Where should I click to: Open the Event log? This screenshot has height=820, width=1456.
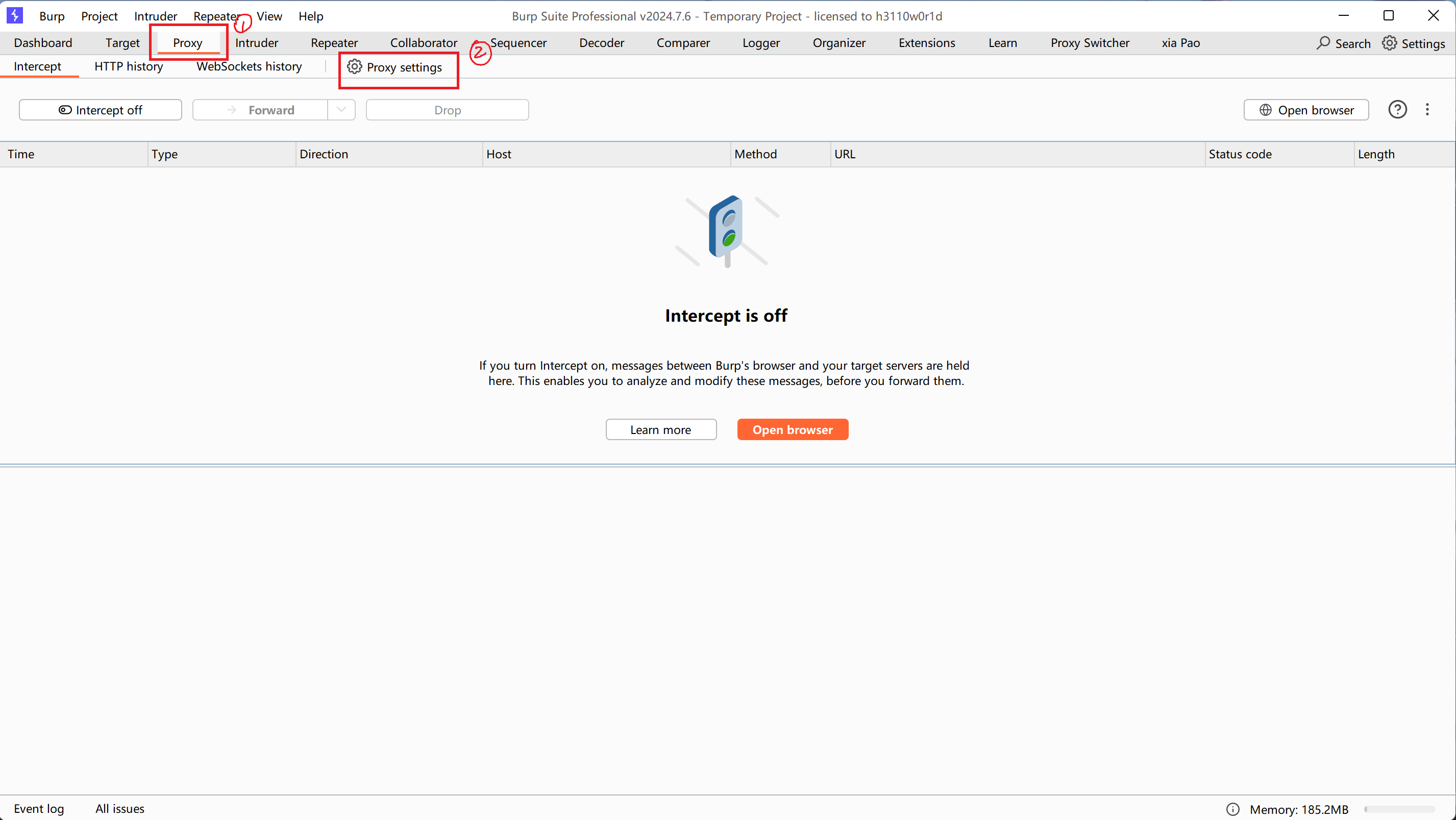[x=39, y=809]
